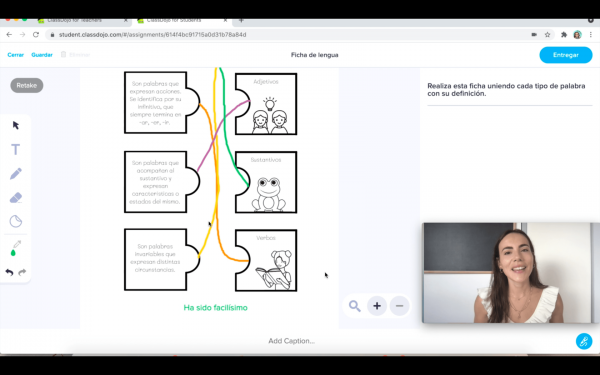Click the blue microphone icon button

coord(584,341)
